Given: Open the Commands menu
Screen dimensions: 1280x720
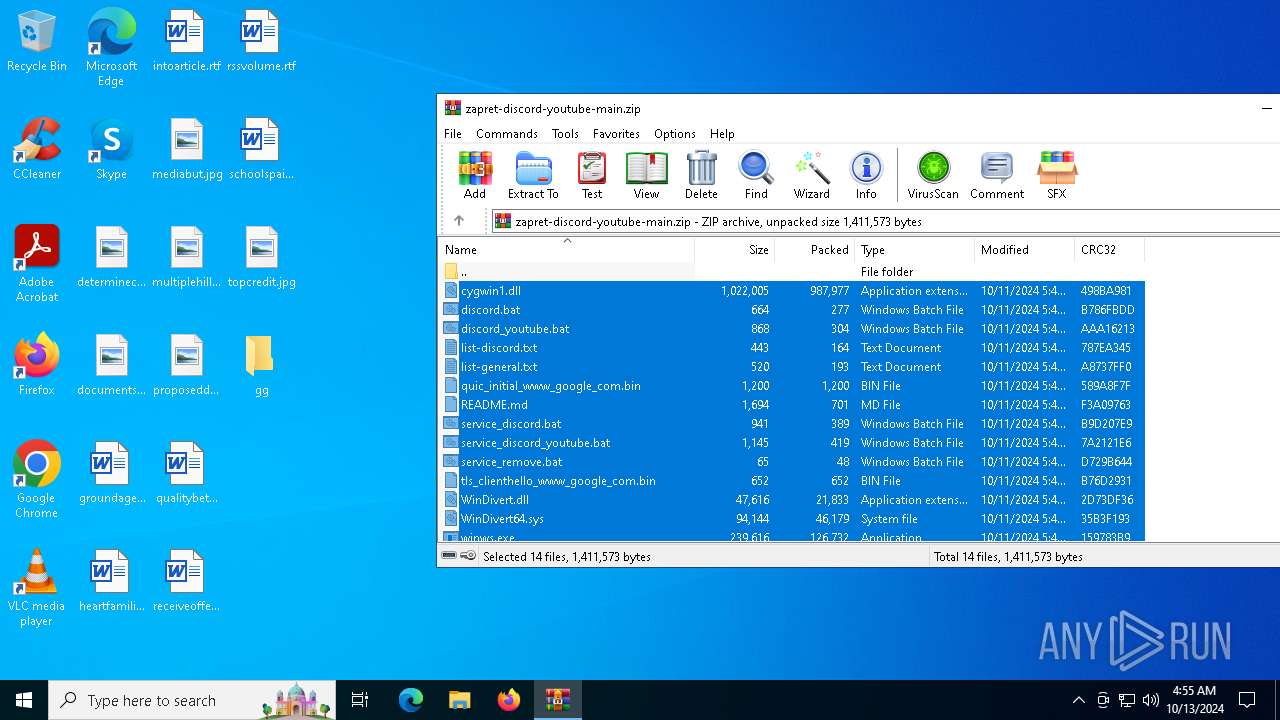Looking at the screenshot, I should tap(507, 133).
